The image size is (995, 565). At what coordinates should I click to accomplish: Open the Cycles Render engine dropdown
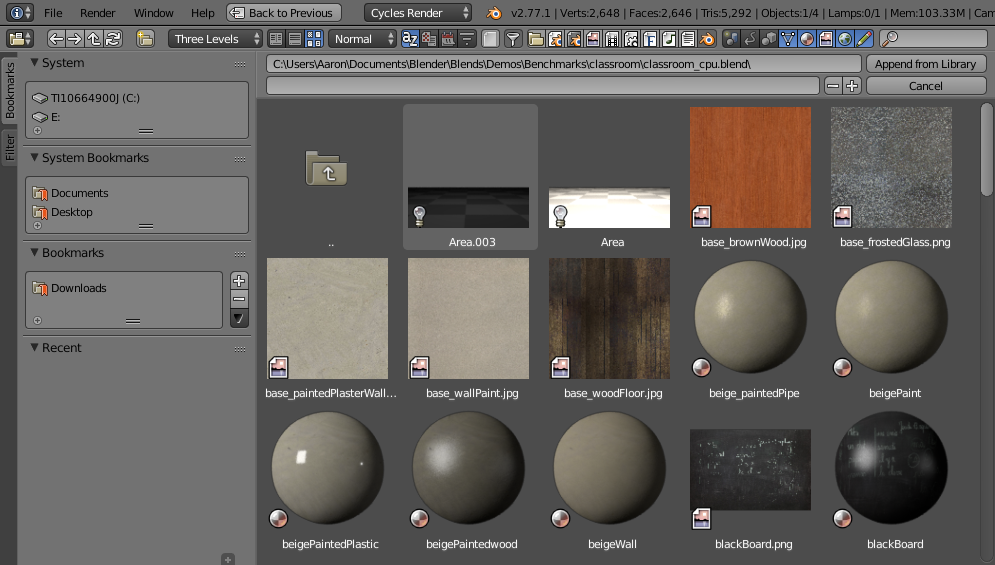(x=418, y=13)
